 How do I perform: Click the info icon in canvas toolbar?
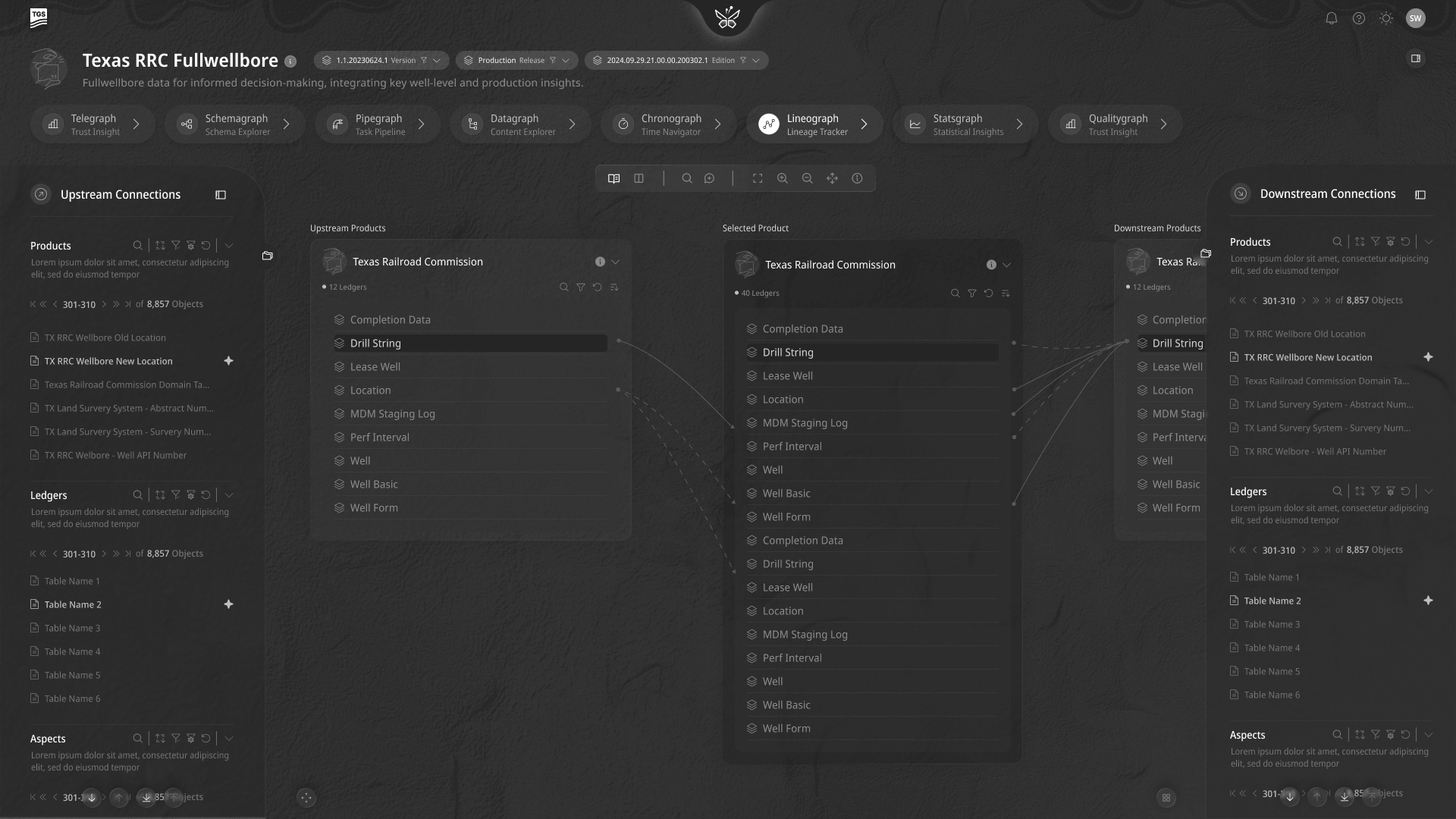858,178
